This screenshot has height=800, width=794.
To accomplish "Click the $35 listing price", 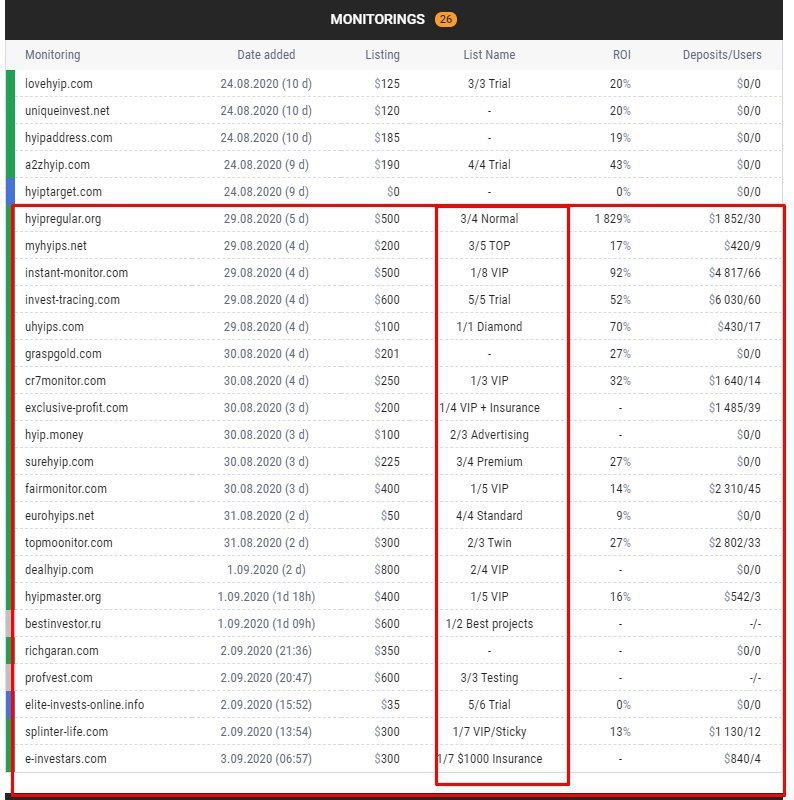I will (x=390, y=705).
